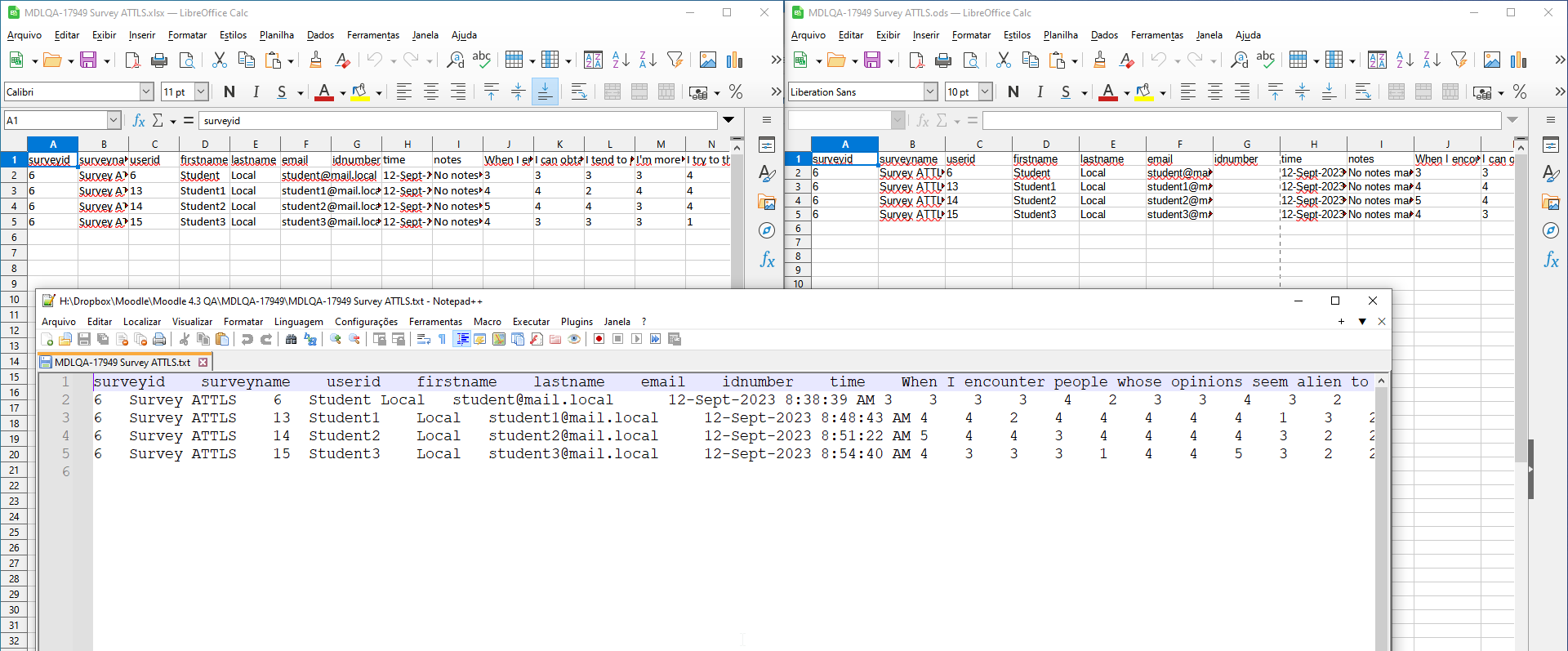
Task: Open Planilha menu in ods Calc window
Action: (1060, 35)
